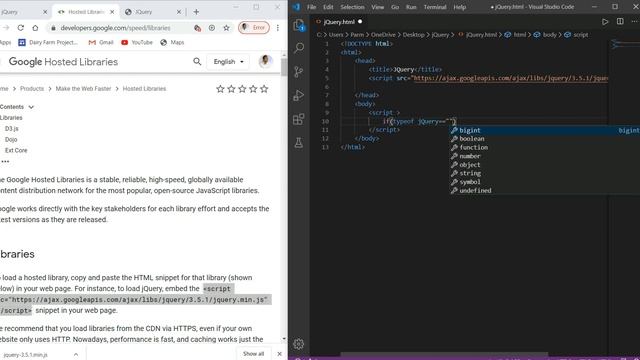
Task: Expand the more items ellipsis in Contents
Action: [5, 162]
